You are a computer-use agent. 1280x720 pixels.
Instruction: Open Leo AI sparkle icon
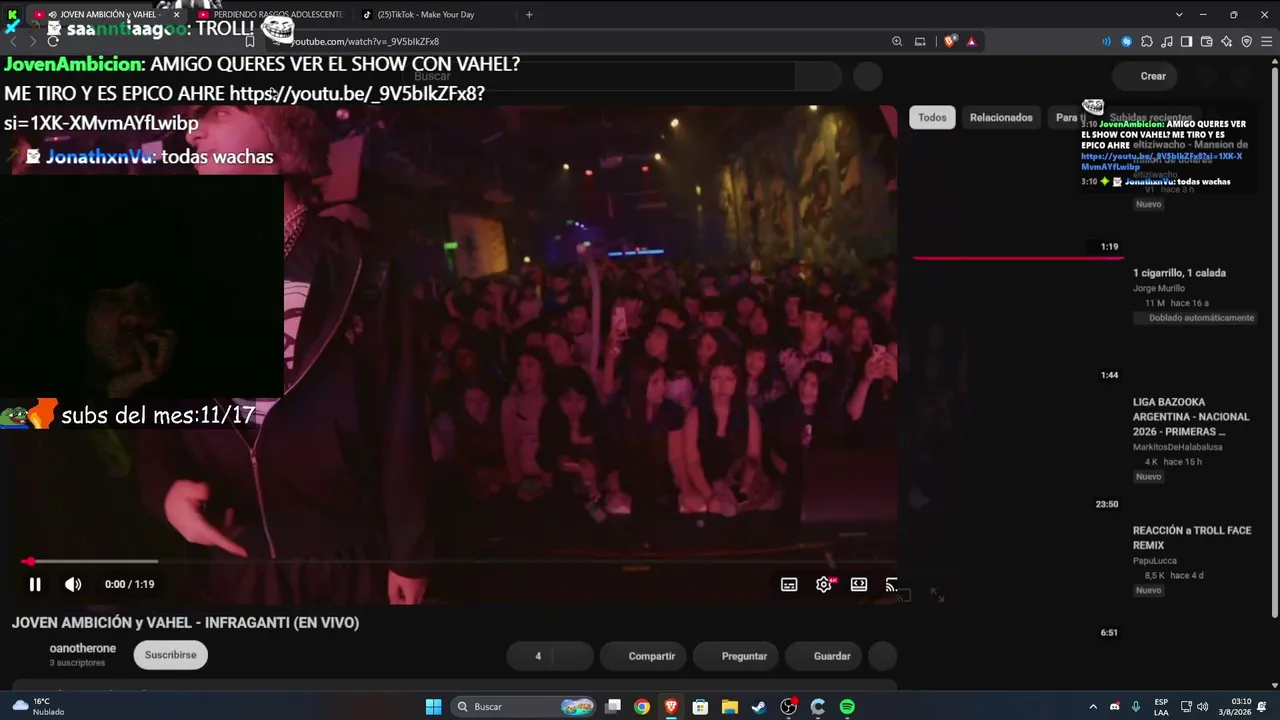point(1226,41)
